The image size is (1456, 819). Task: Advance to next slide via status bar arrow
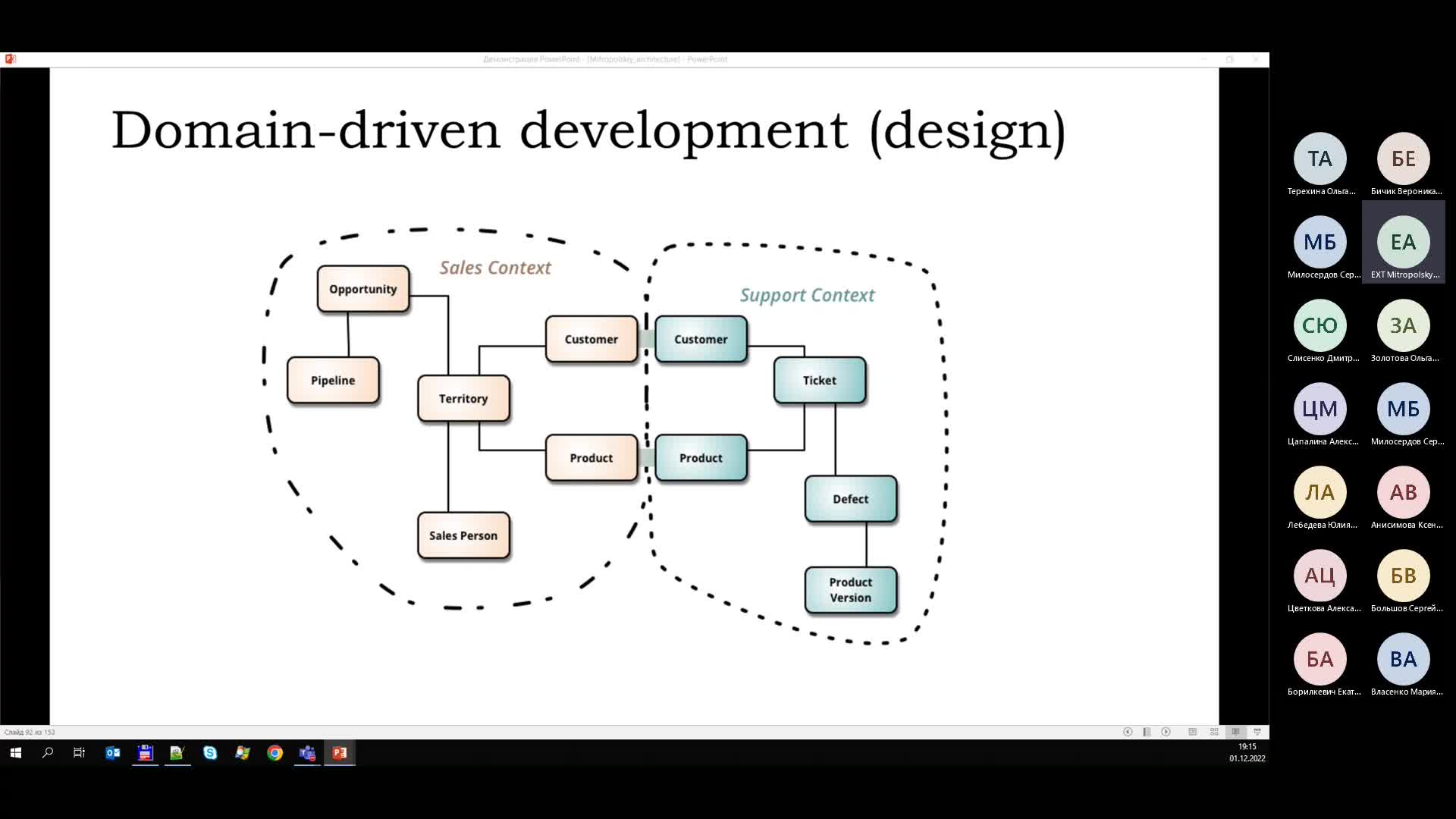click(1166, 732)
